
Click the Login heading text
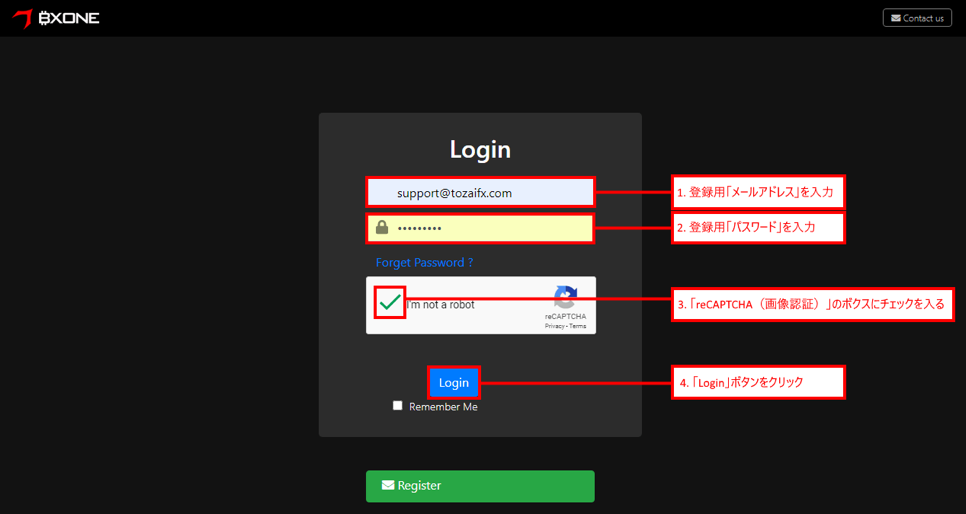(480, 149)
